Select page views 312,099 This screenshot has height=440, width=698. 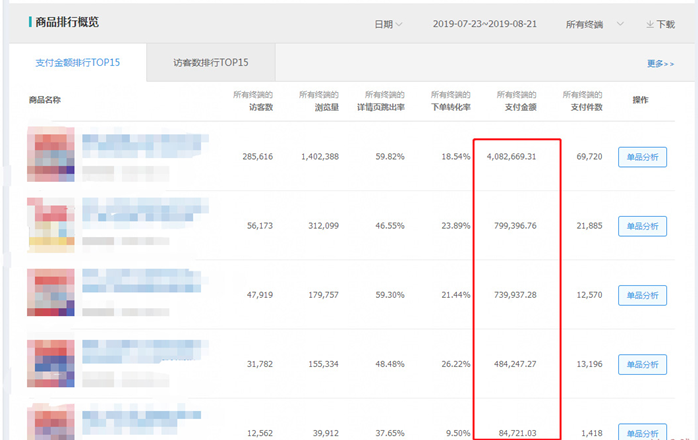[x=324, y=226]
